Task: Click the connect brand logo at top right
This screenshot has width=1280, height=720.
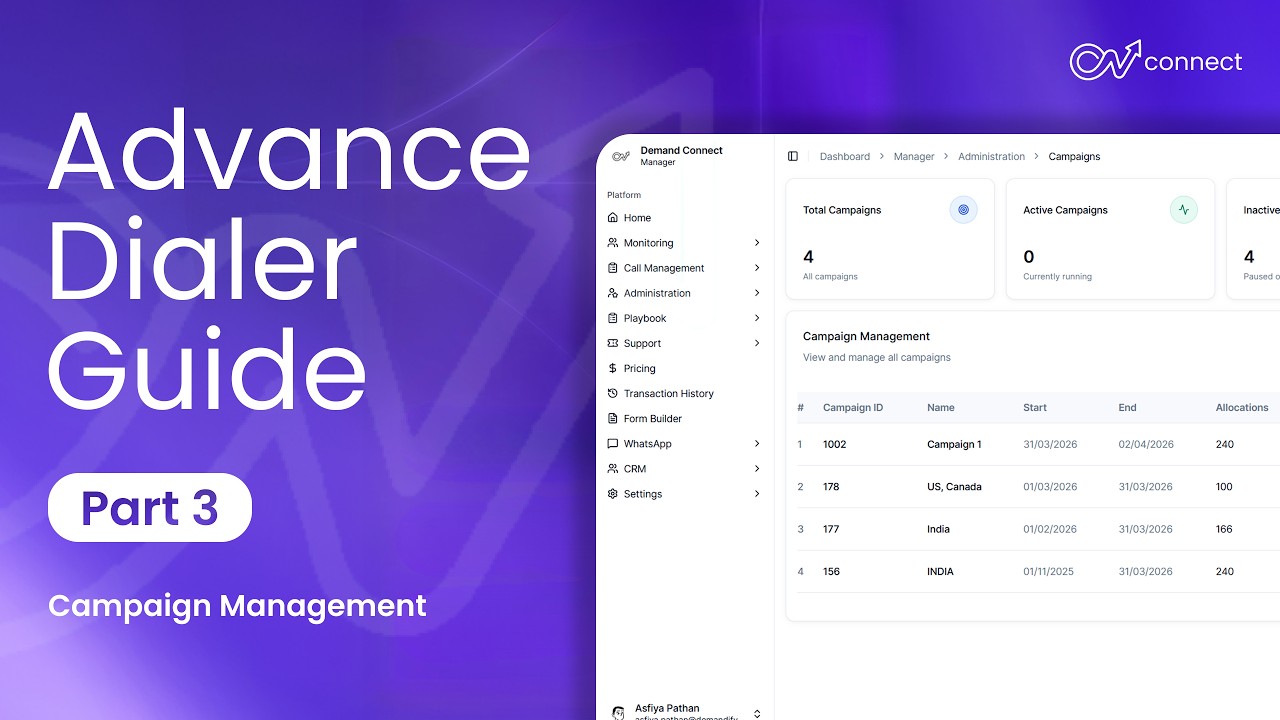Action: tap(1156, 60)
